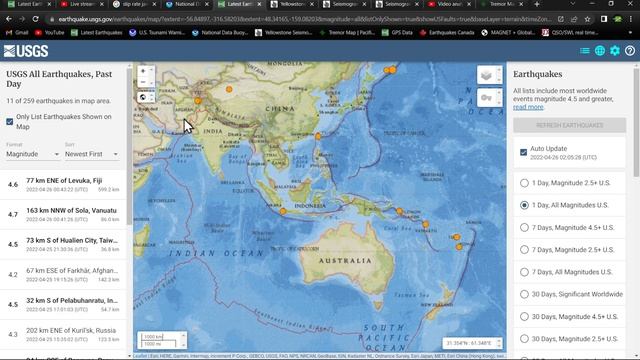Click the Refresh Earthquakes button

[x=569, y=125]
